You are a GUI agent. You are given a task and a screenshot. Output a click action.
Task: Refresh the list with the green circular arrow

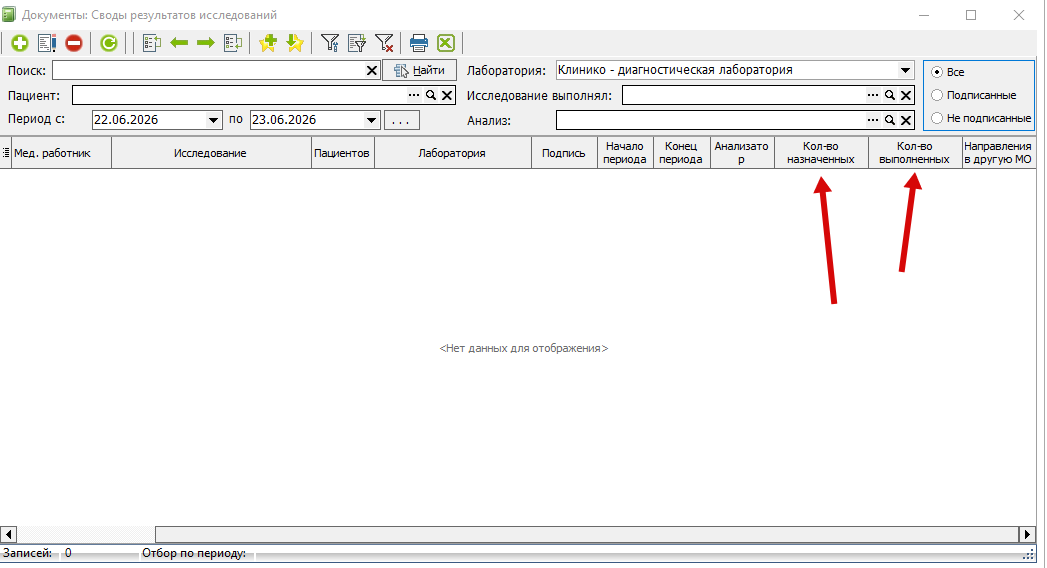[x=109, y=43]
